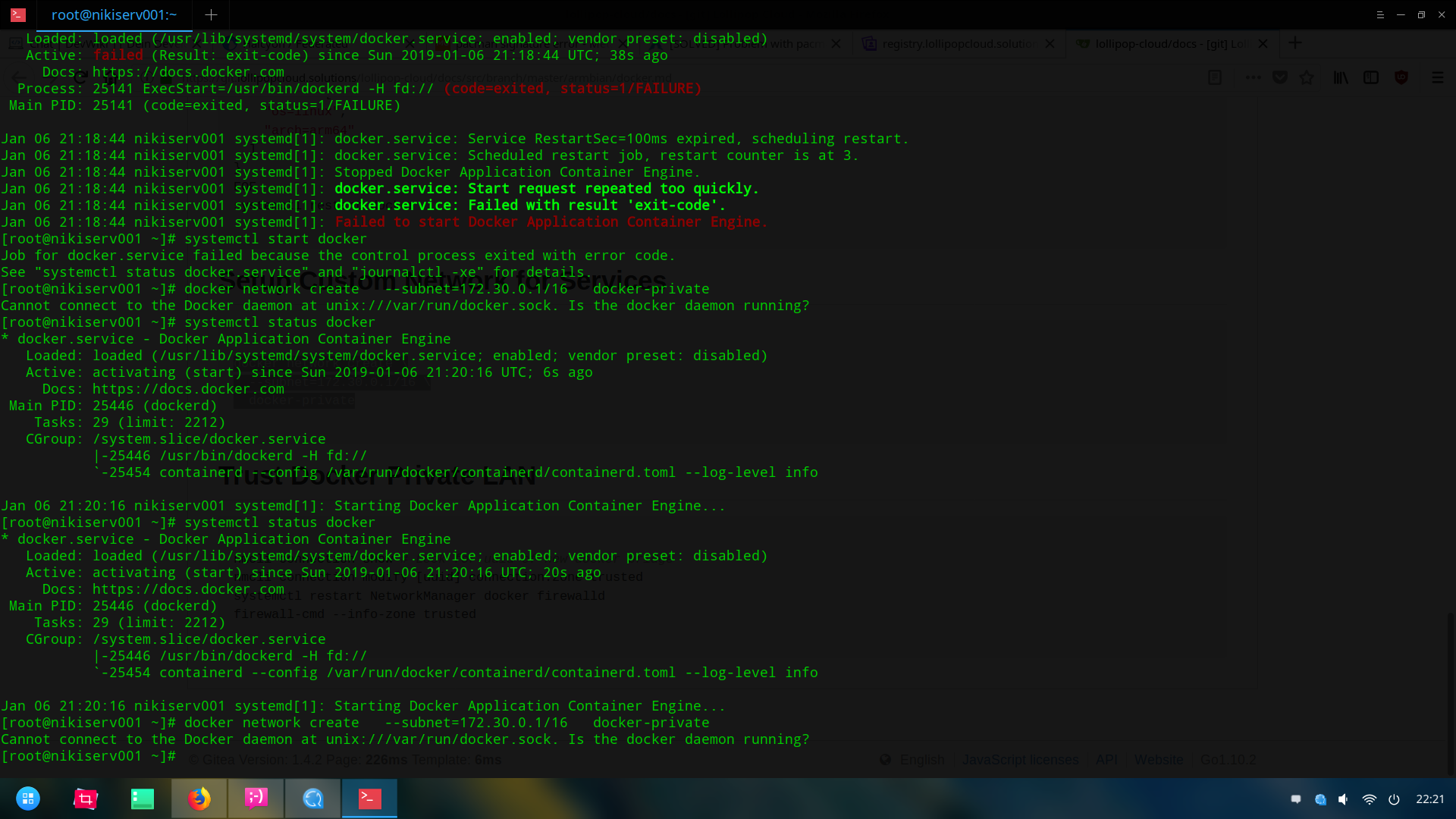Launch the screenshot tool from taskbar
This screenshot has height=819, width=1456.
(85, 799)
